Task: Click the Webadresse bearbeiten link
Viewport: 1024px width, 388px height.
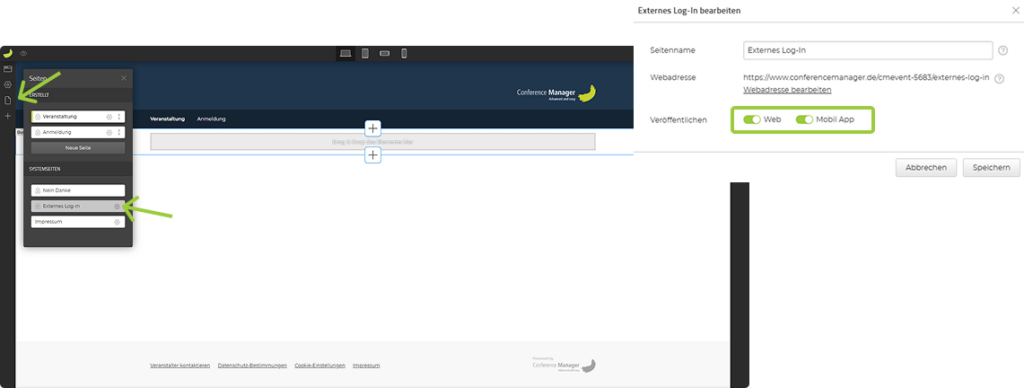Action: coord(787,90)
